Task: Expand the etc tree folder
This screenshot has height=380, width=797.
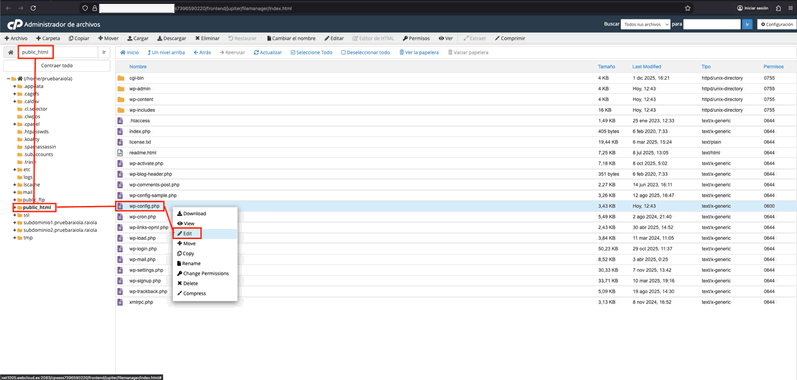Action: [x=15, y=169]
